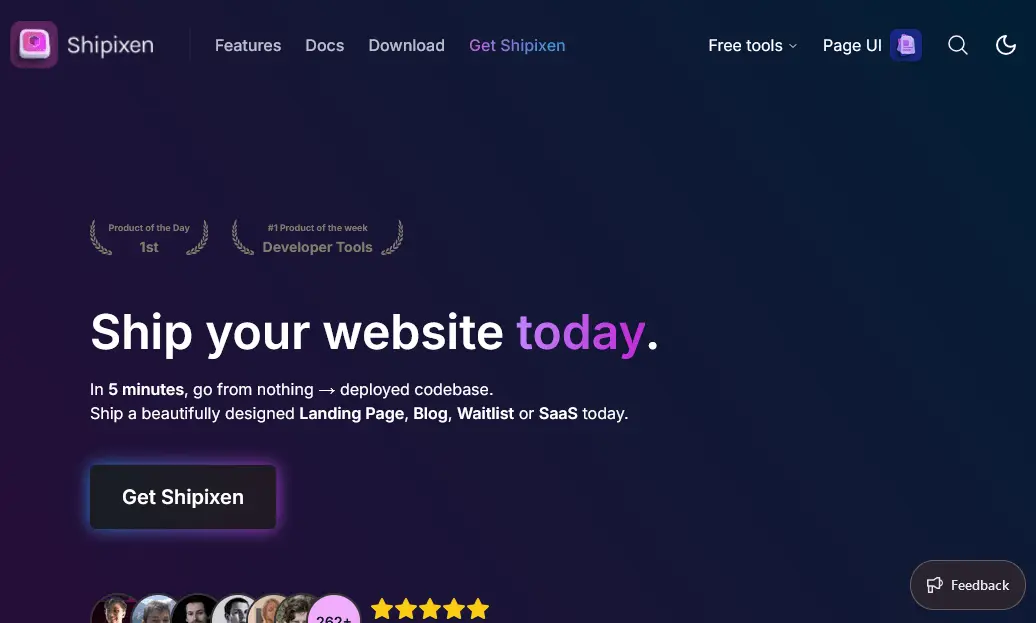Screen dimensions: 1036x623
Task: Click the Feedback megaphone icon
Action: pos(934,585)
